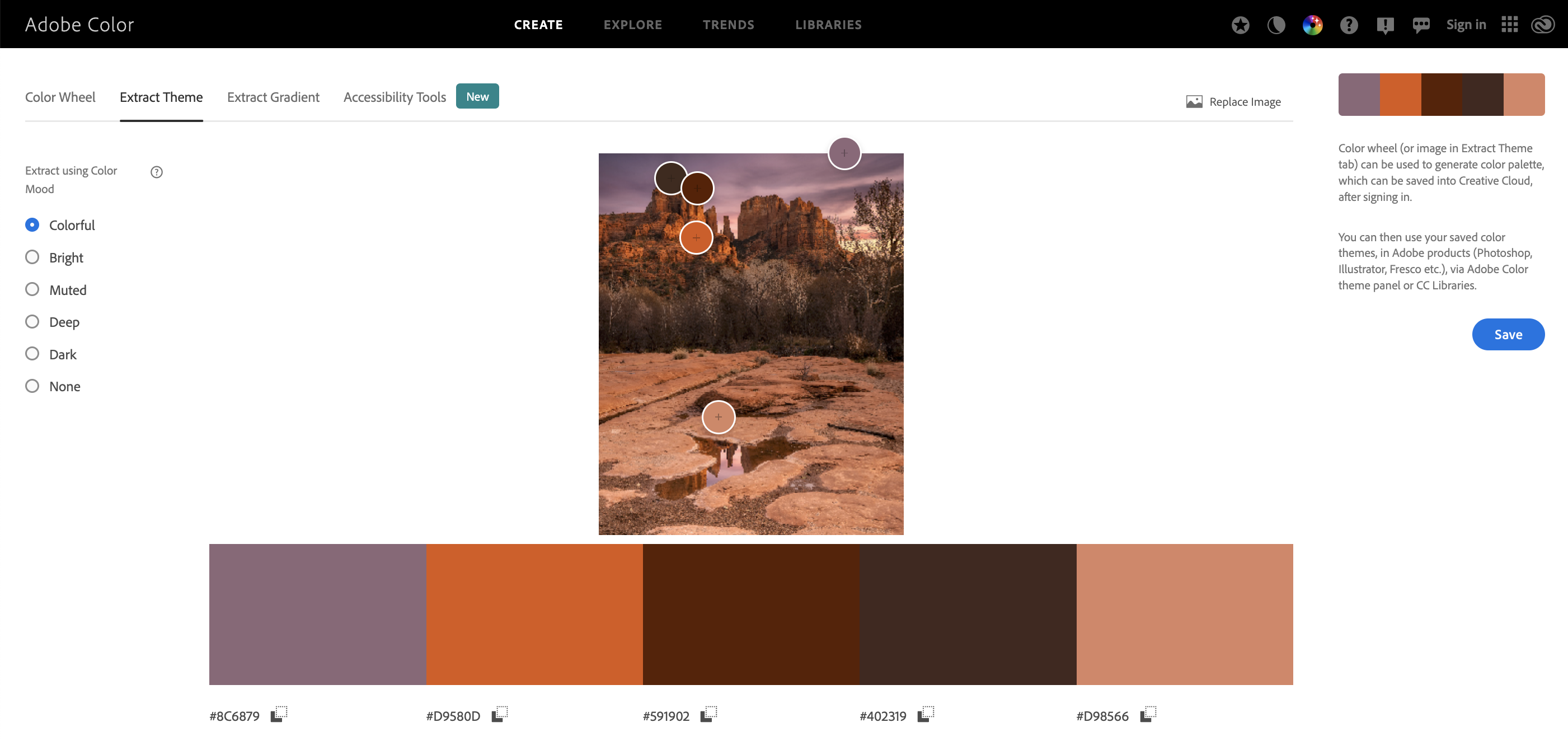Screen dimensions: 1568x741
Task: Switch to the Color Wheel tab
Action: point(60,97)
